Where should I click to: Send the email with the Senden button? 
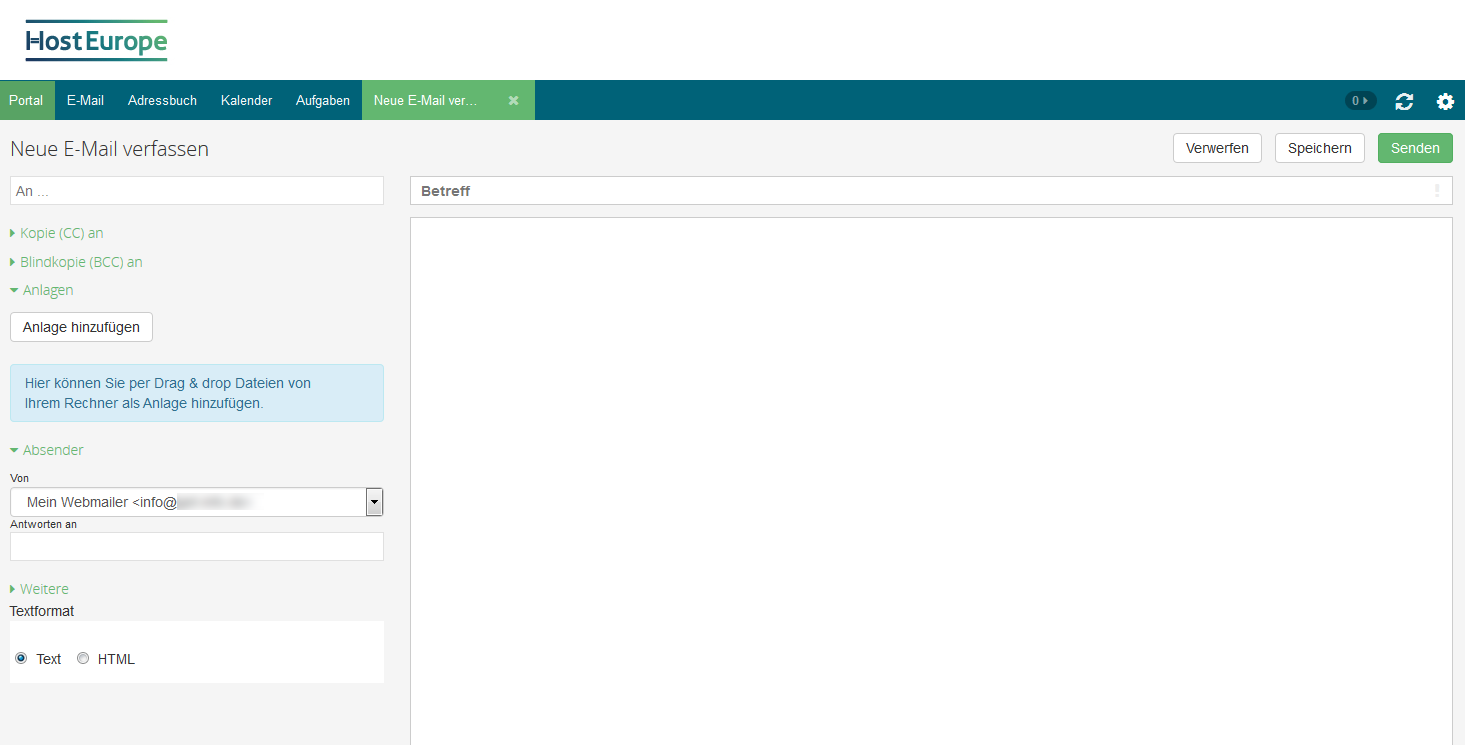pyautogui.click(x=1414, y=147)
